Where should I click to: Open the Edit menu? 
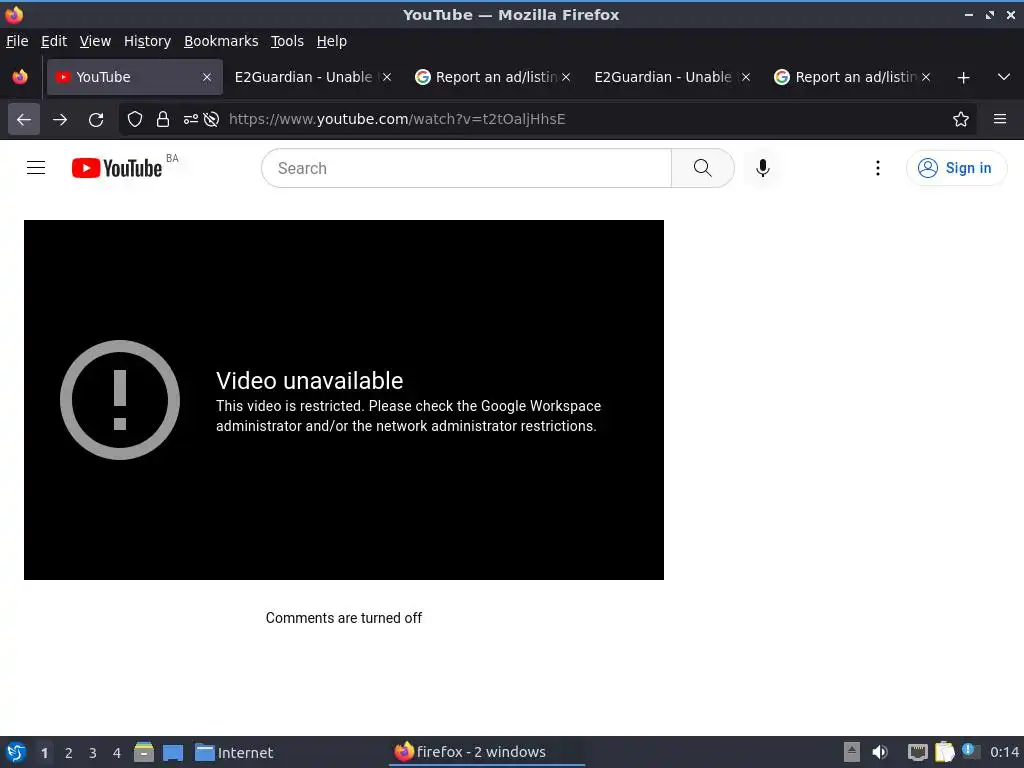(x=54, y=41)
